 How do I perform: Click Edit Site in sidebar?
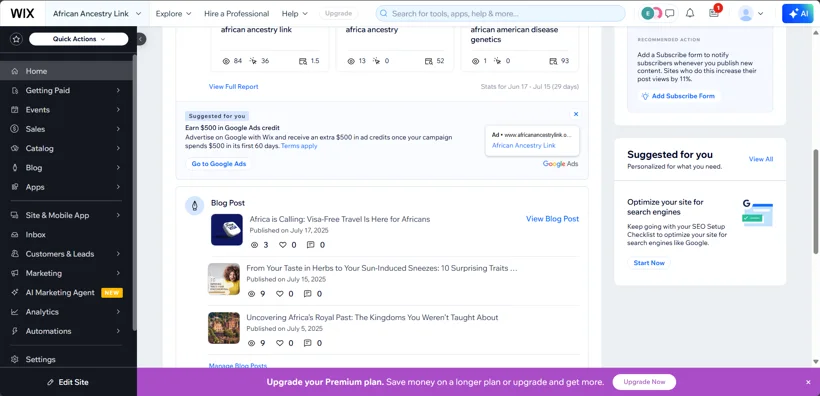tap(69, 382)
